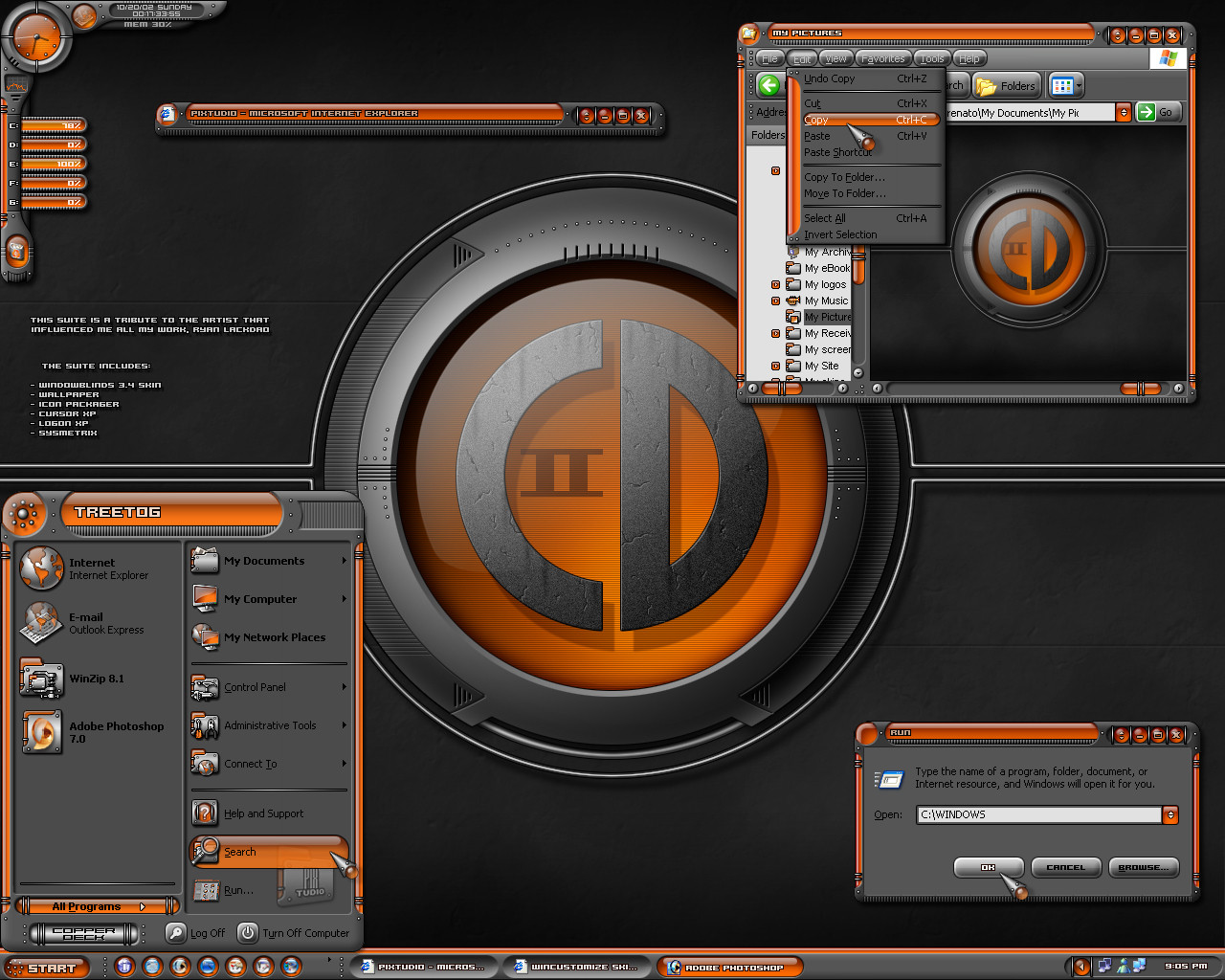
Task: Click Cancel in the Run dialog
Action: coord(1065,867)
